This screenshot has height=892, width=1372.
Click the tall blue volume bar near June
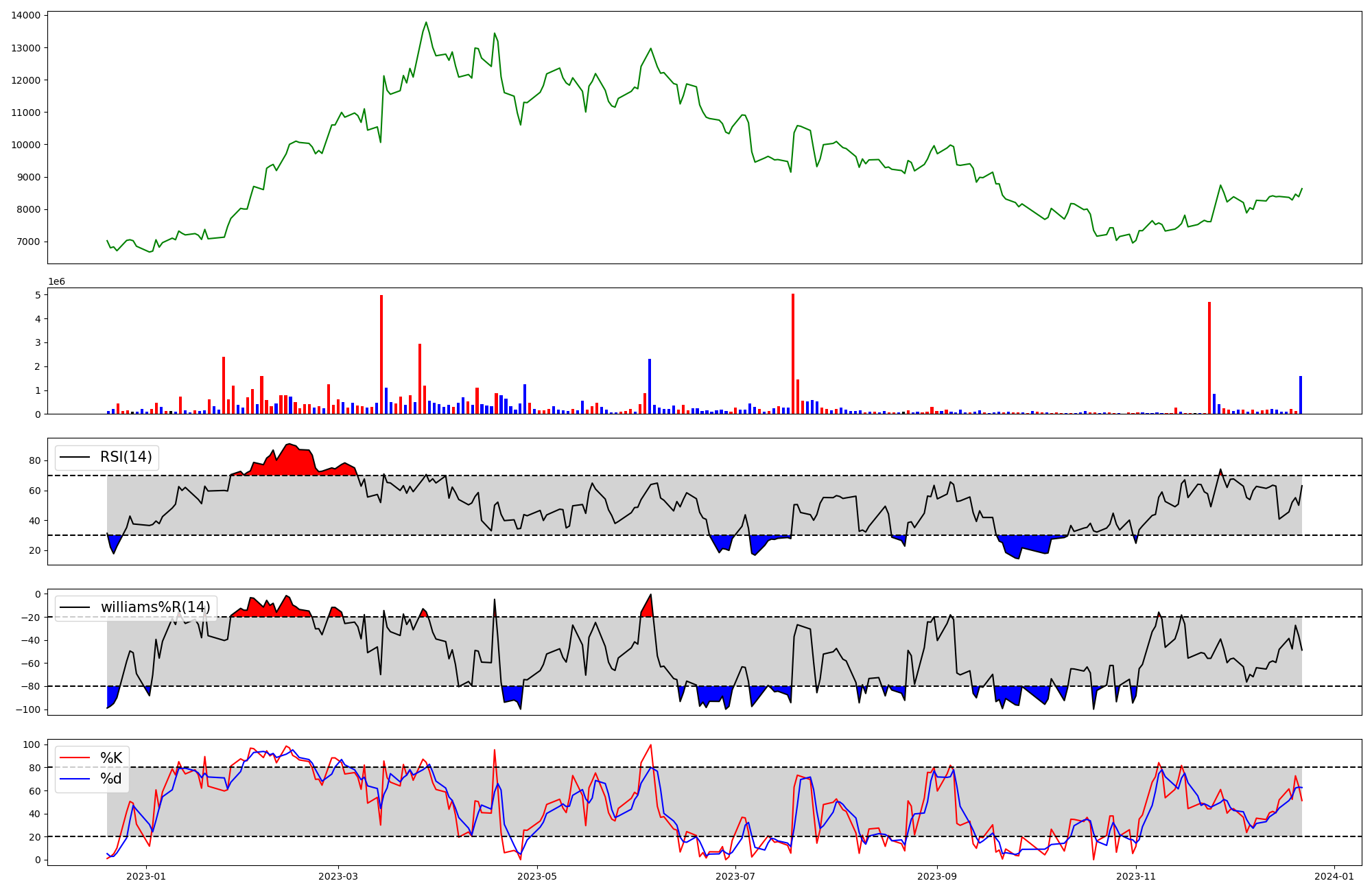pos(650,388)
